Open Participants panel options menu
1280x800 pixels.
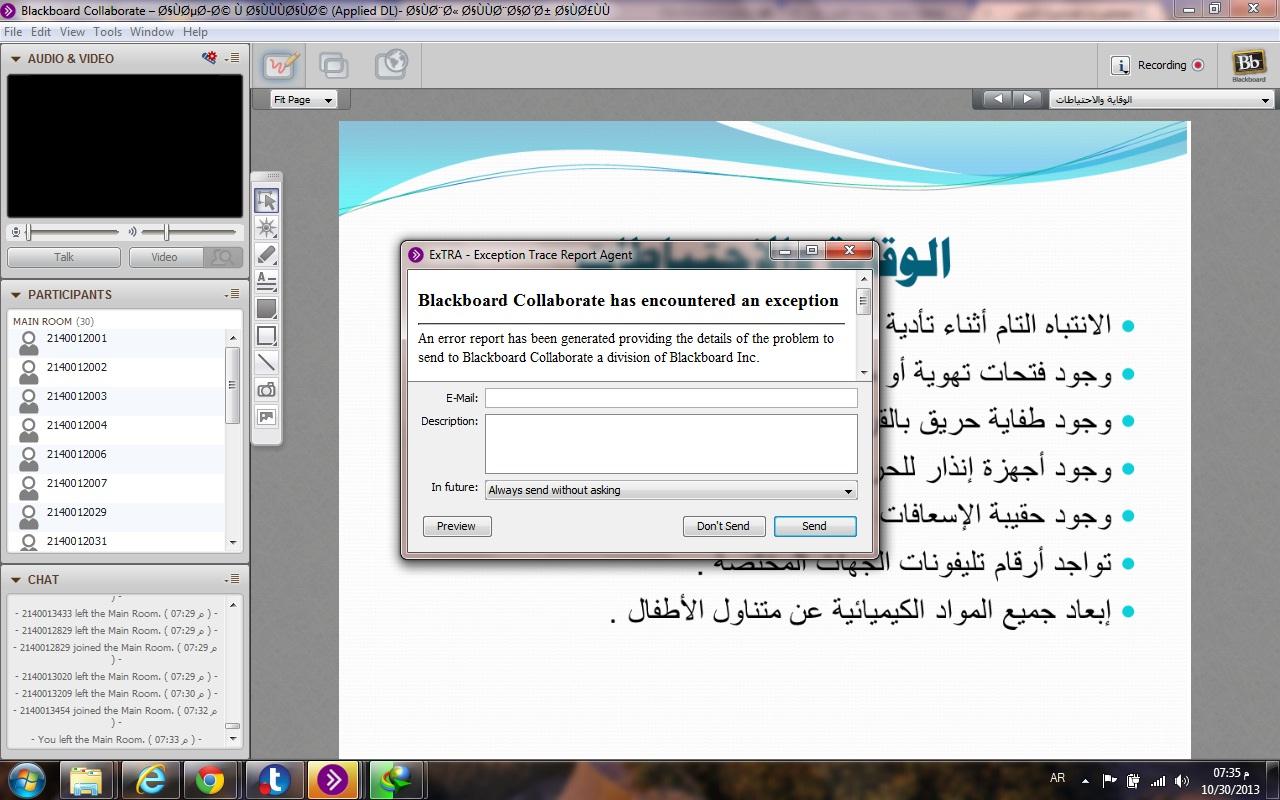click(x=232, y=294)
